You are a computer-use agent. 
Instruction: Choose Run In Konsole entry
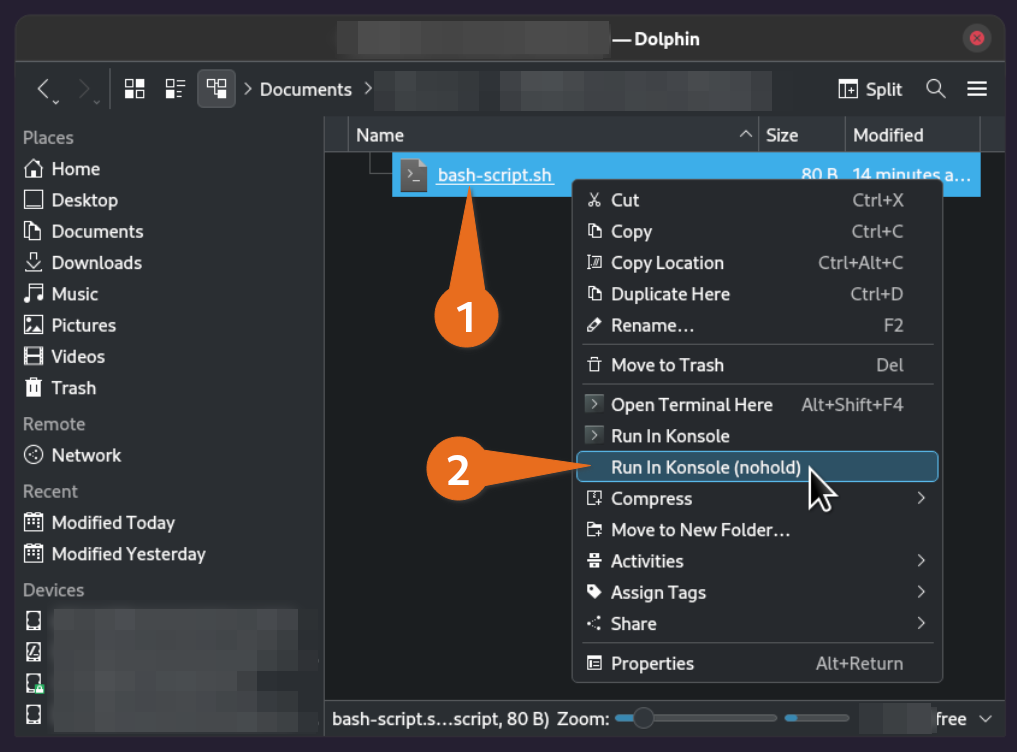pyautogui.click(x=756, y=436)
